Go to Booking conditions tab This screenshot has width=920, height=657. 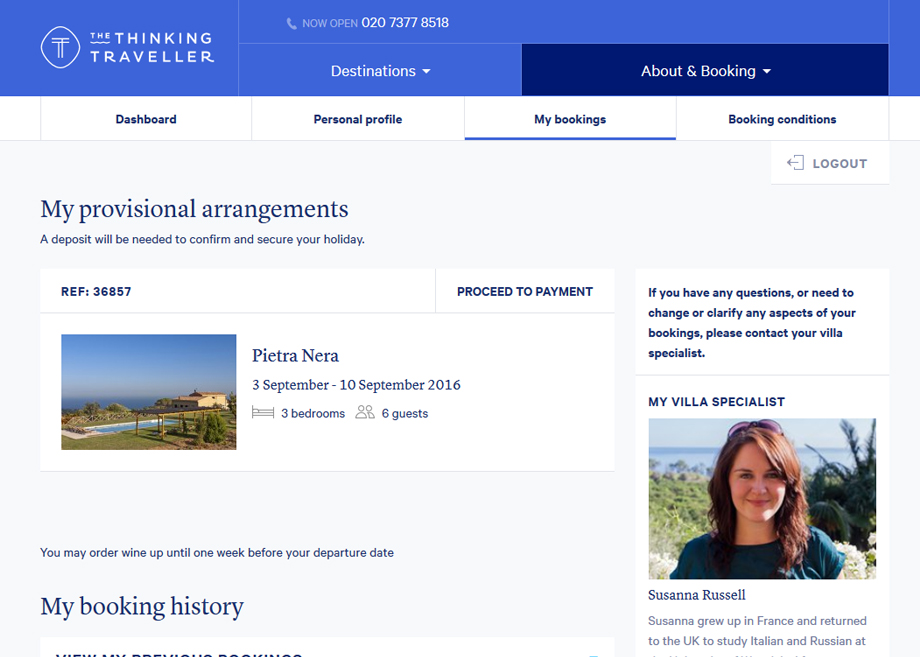(782, 119)
